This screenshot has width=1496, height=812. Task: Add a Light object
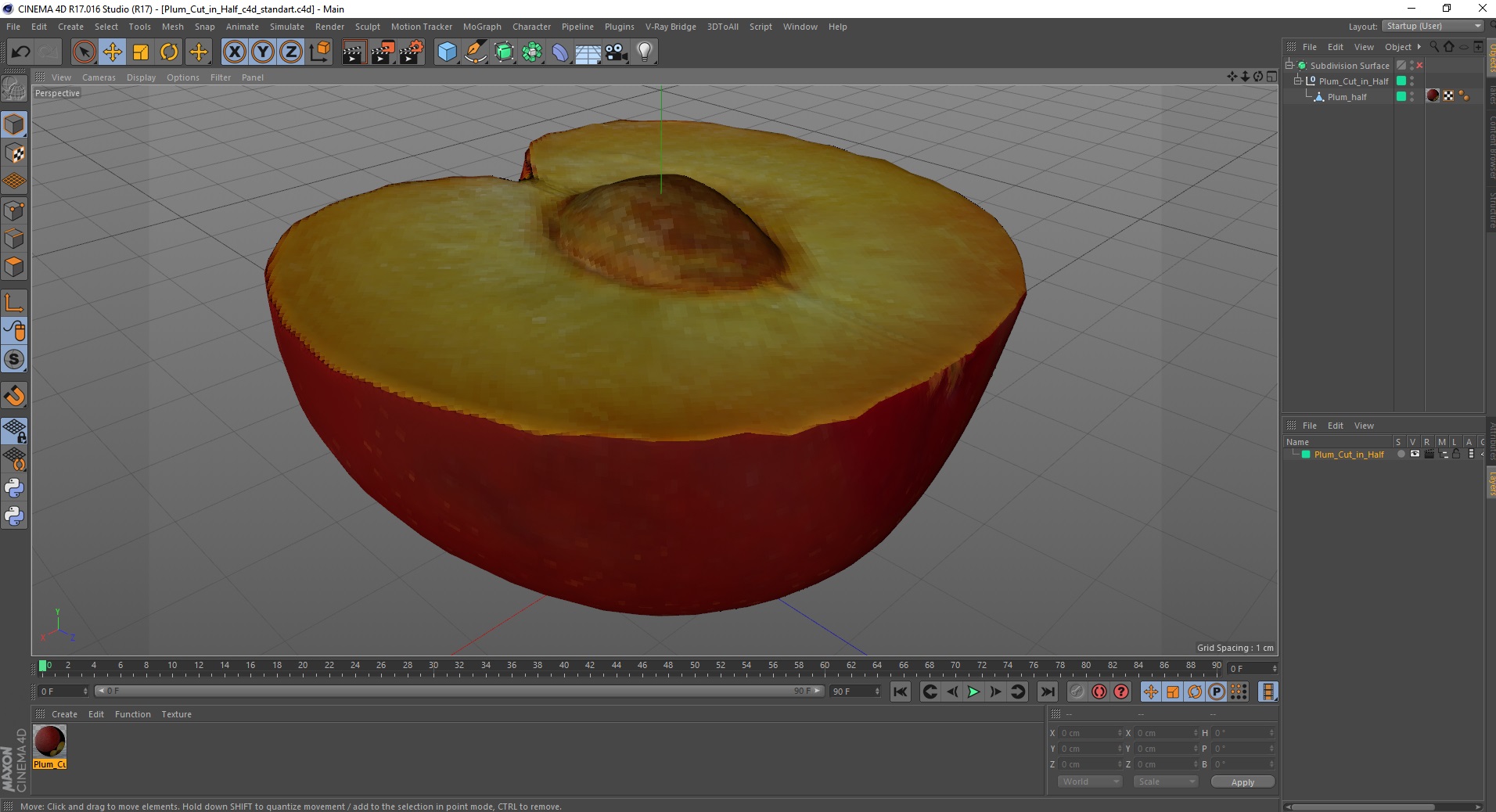click(x=645, y=52)
